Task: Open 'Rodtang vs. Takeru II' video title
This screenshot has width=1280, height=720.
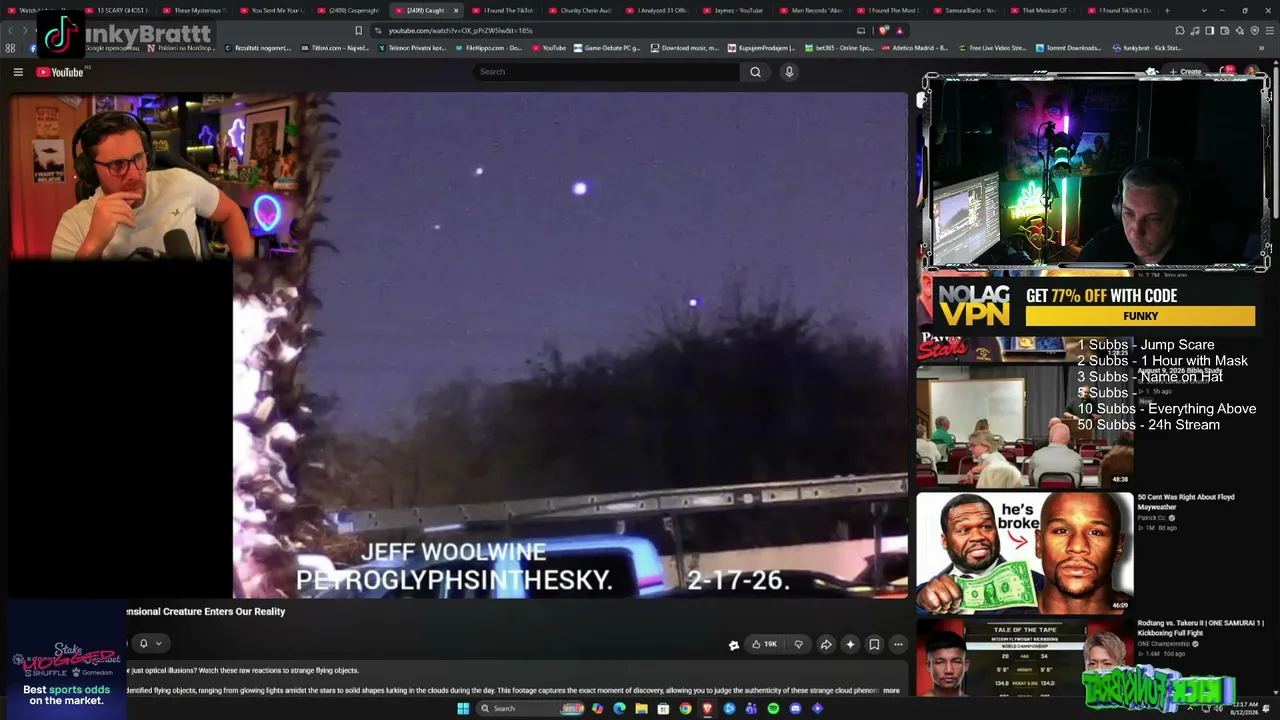Action: (x=1200, y=628)
